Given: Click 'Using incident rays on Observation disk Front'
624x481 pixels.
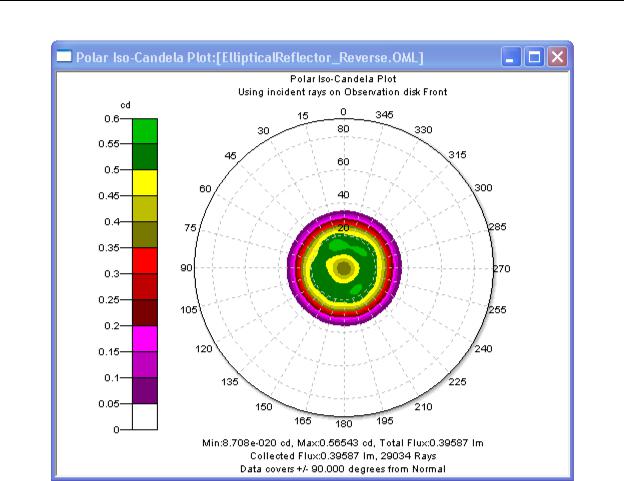Looking at the screenshot, I should [343, 92].
